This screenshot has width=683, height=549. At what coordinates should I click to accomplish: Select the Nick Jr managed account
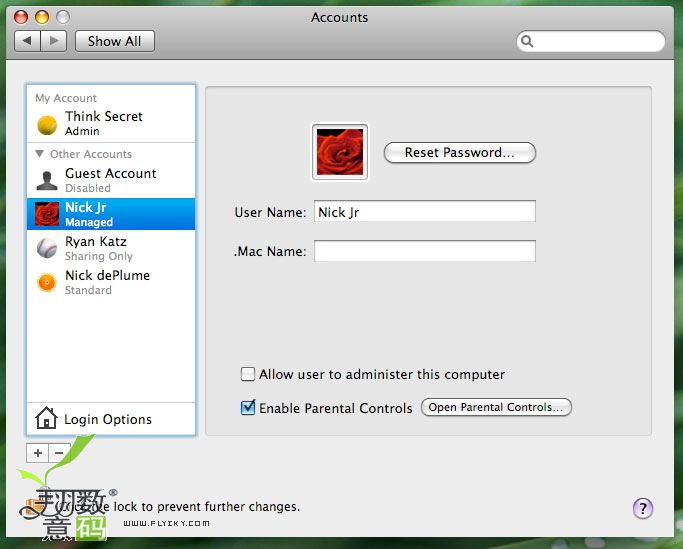(x=111, y=214)
